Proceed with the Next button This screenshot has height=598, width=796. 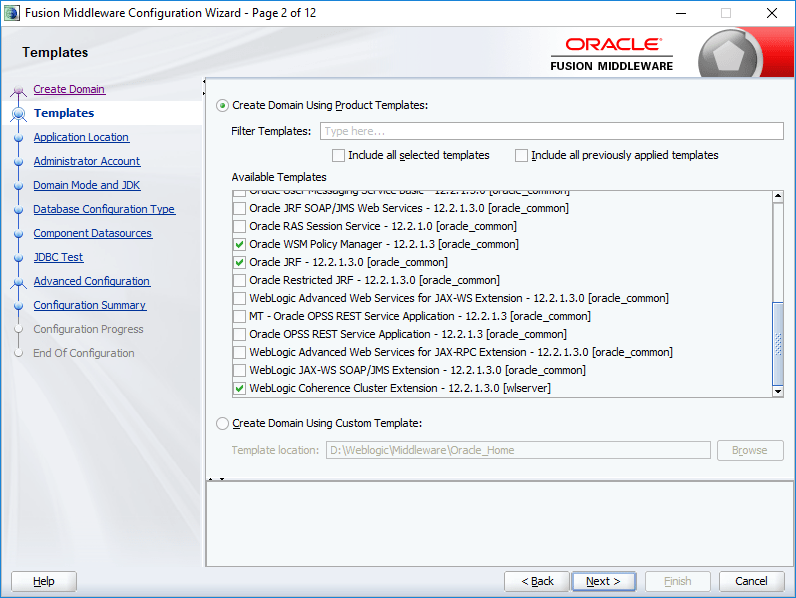[604, 581]
